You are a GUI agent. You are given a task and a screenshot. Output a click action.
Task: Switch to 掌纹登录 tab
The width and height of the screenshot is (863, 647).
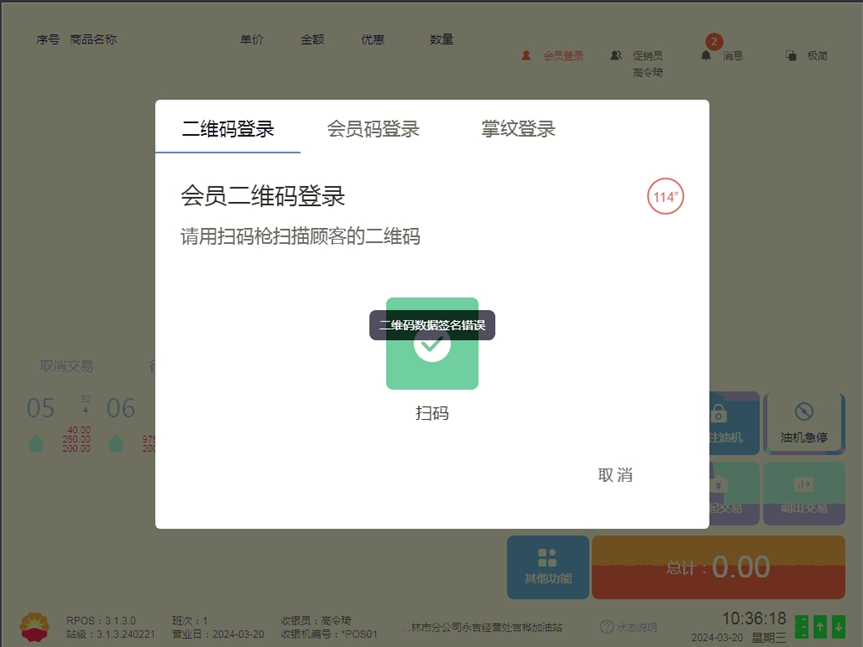point(518,129)
